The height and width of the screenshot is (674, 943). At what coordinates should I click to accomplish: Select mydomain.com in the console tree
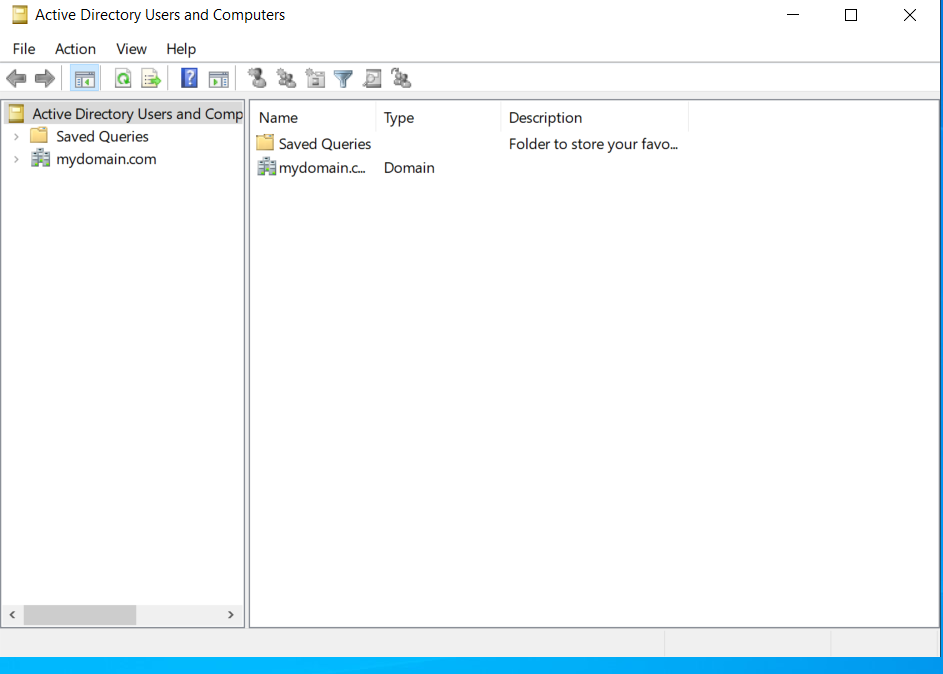pyautogui.click(x=105, y=158)
